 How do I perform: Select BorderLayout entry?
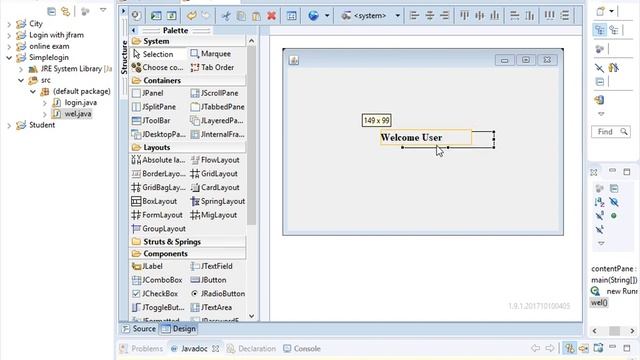(x=158, y=174)
